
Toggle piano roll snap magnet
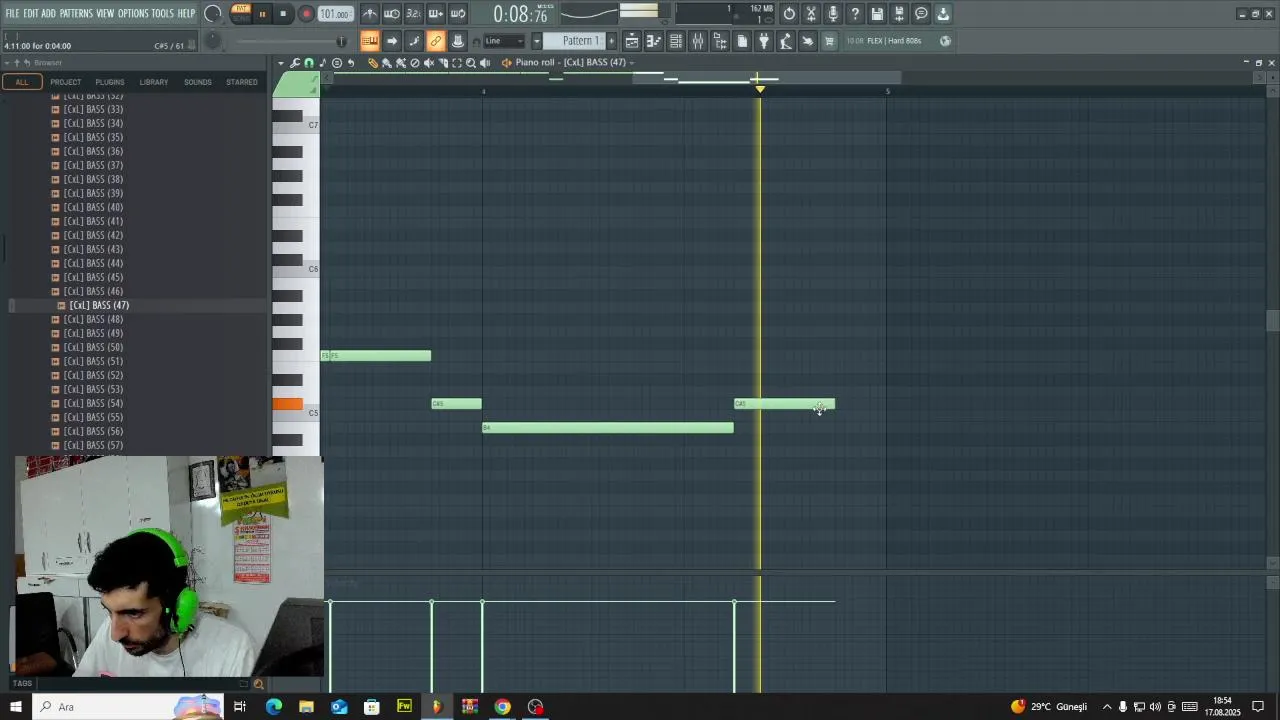(308, 63)
